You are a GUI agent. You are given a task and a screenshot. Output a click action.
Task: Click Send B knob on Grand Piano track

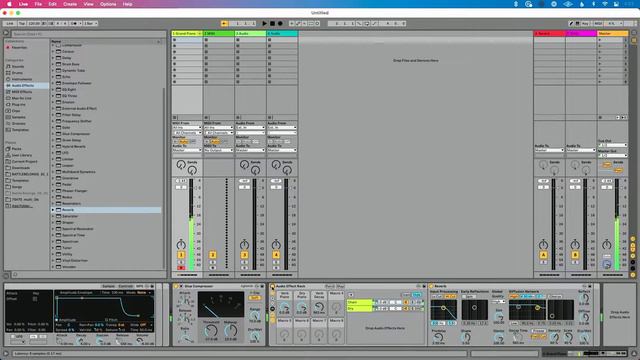(x=192, y=170)
